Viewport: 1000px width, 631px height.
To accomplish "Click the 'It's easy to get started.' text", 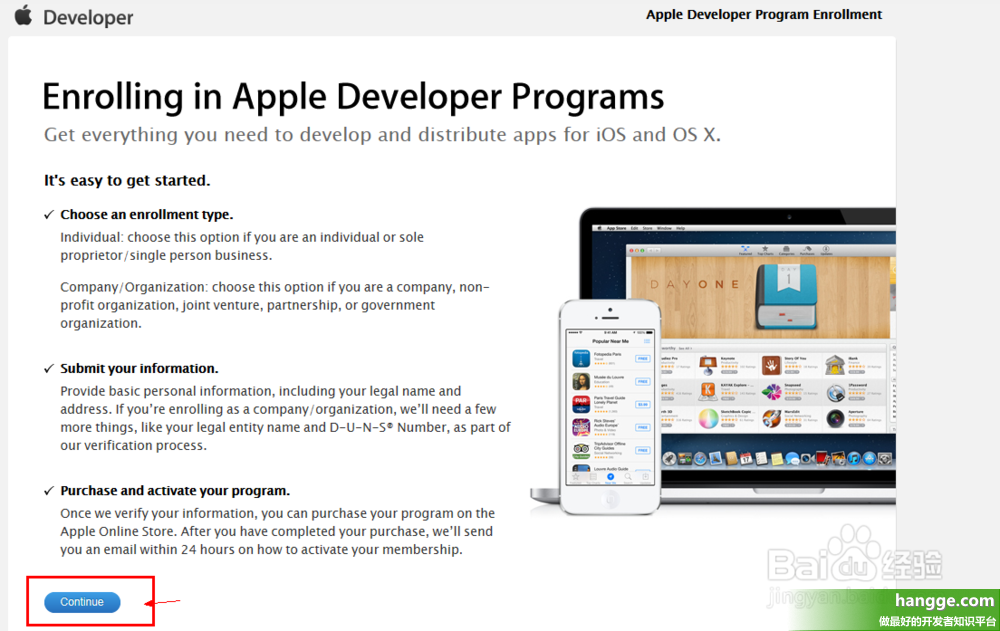I will (127, 181).
